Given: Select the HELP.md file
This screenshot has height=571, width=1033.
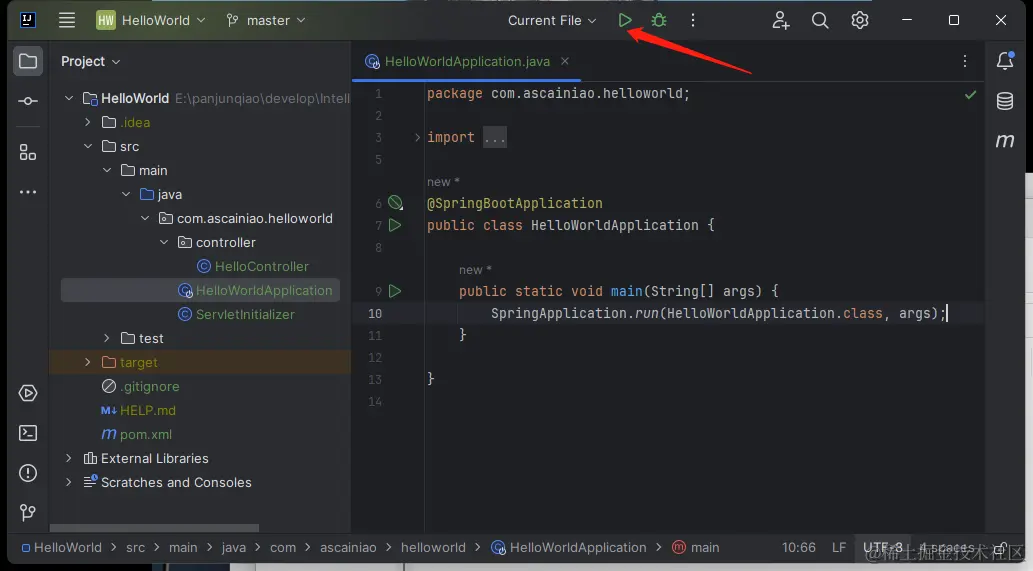Looking at the screenshot, I should [x=148, y=410].
